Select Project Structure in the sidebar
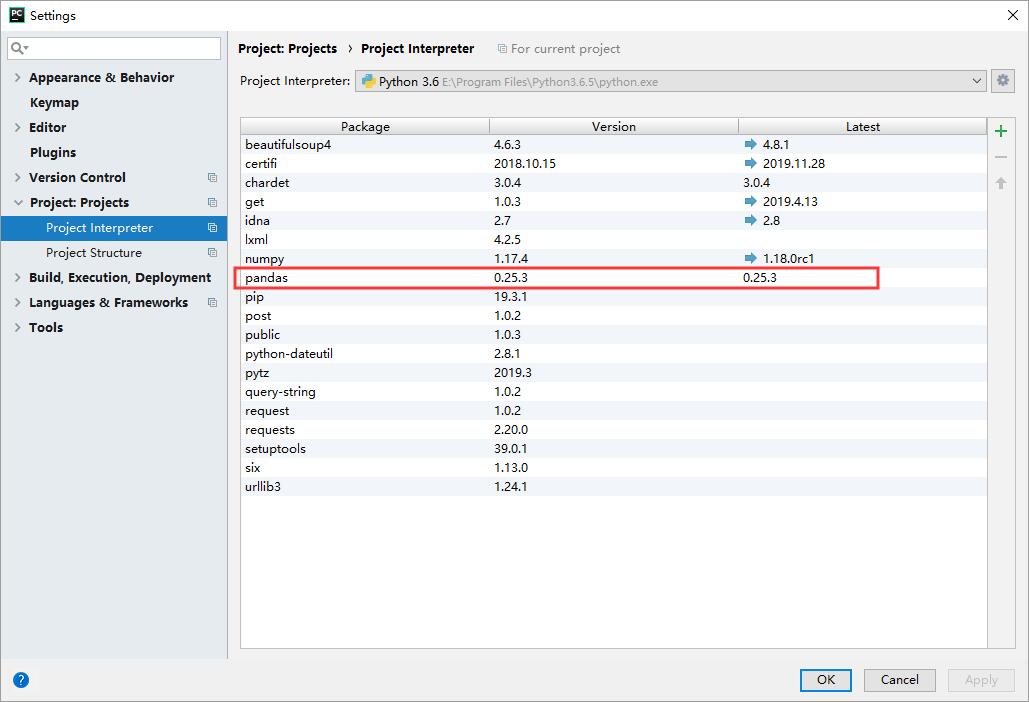The height and width of the screenshot is (702, 1029). click(x=94, y=253)
